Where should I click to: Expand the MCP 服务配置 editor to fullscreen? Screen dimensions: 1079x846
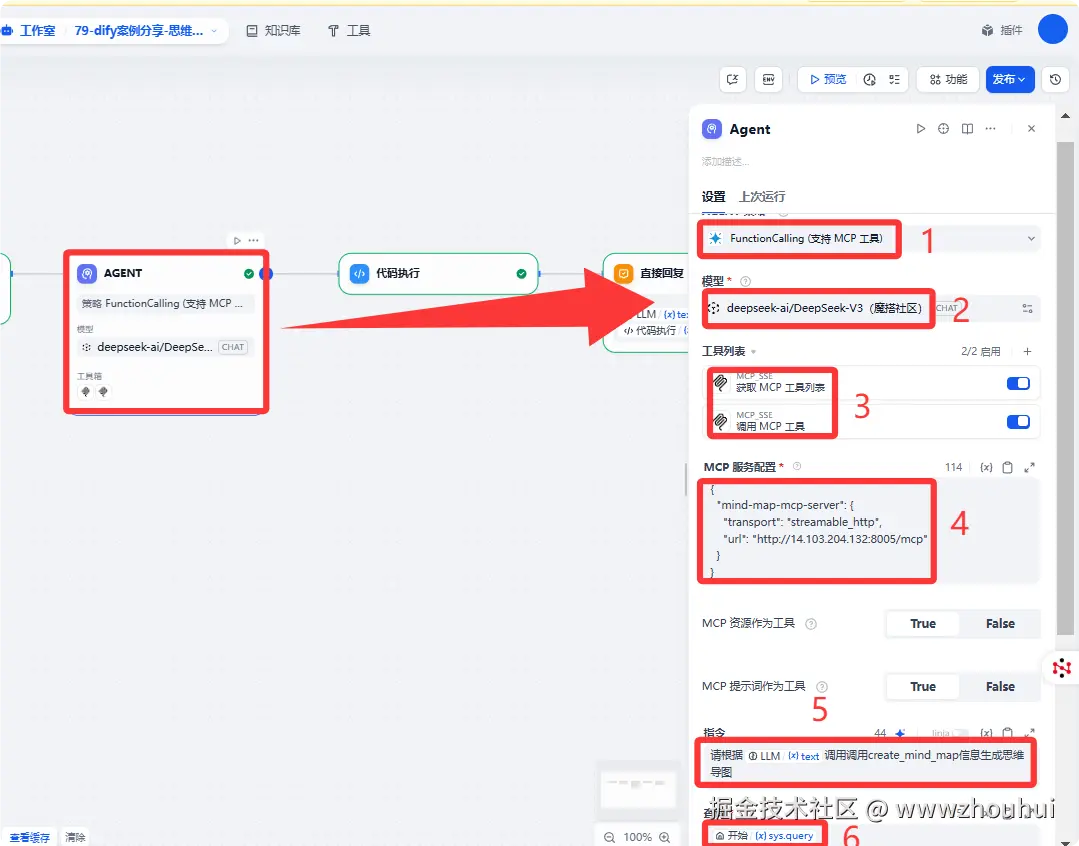pyautogui.click(x=1029, y=467)
